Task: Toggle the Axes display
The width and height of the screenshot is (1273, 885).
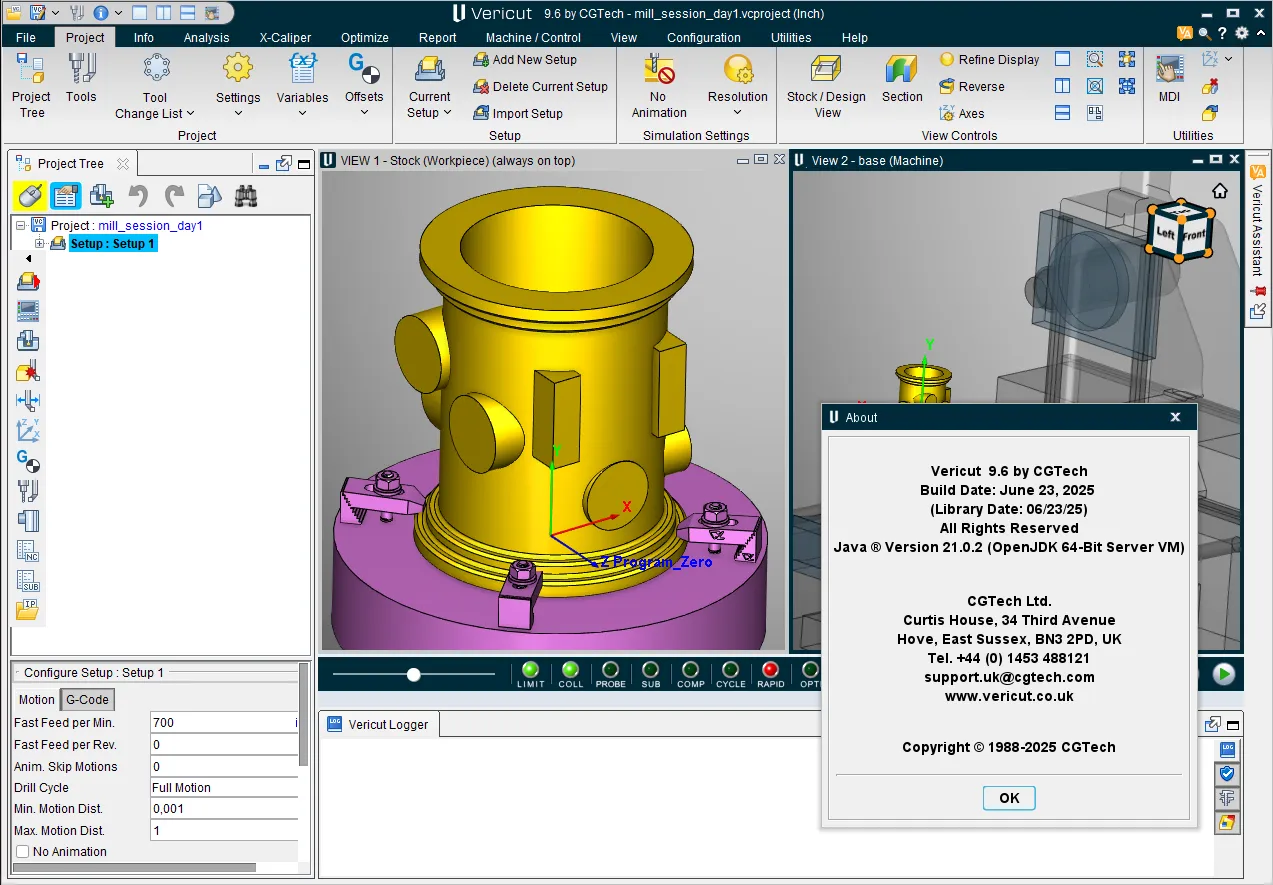Action: [961, 113]
